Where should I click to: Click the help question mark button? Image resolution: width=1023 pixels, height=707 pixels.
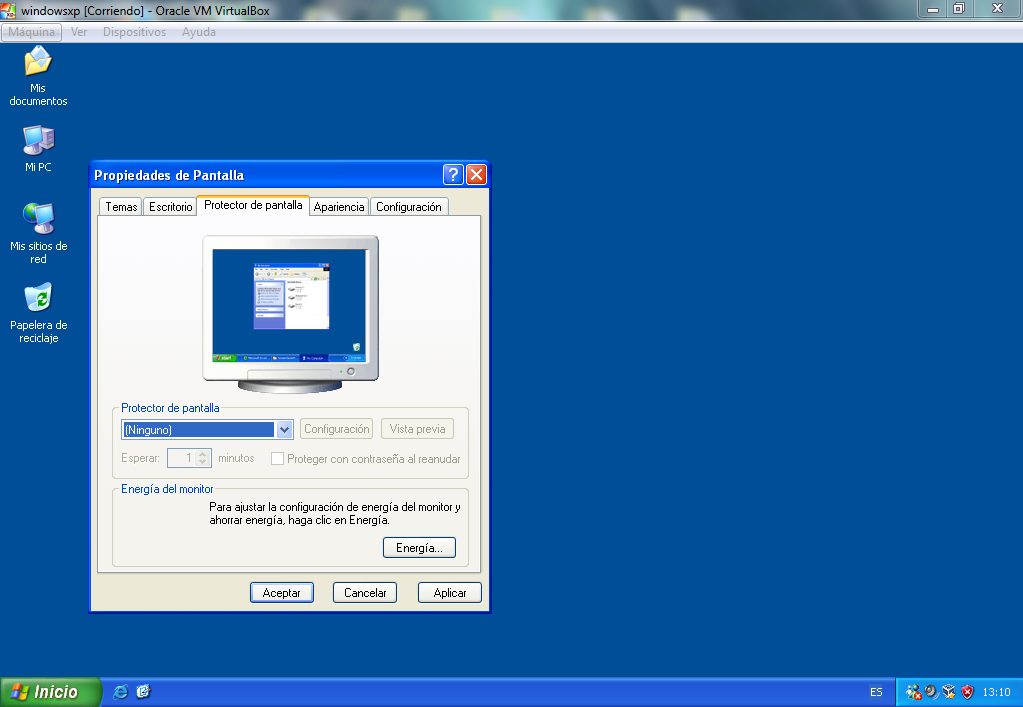click(453, 175)
